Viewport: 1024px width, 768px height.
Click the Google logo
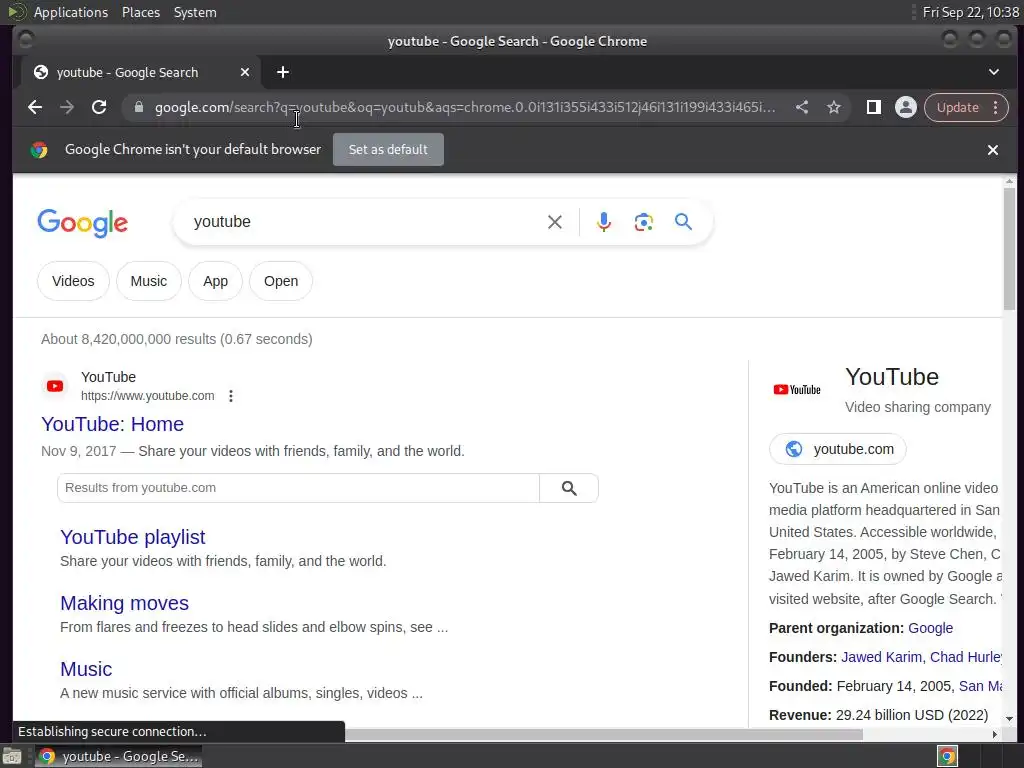[82, 223]
